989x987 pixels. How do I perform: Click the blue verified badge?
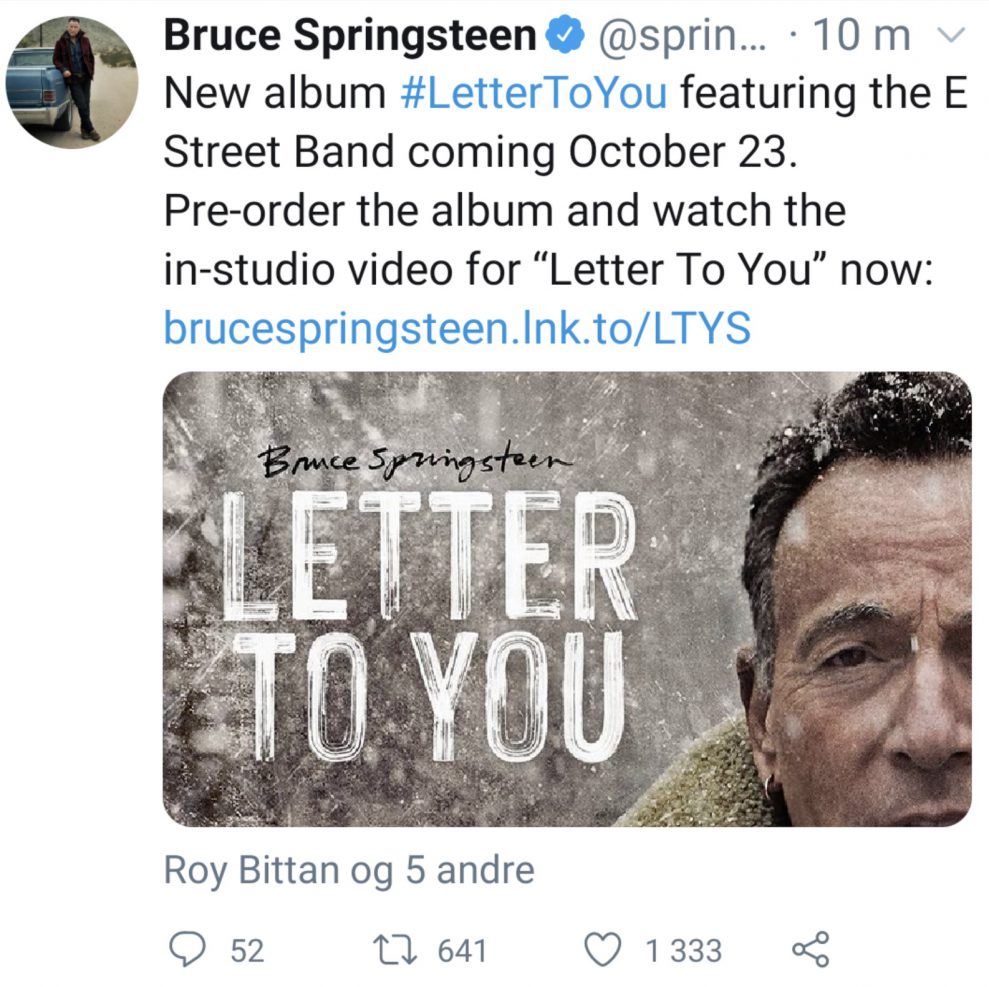pos(567,37)
